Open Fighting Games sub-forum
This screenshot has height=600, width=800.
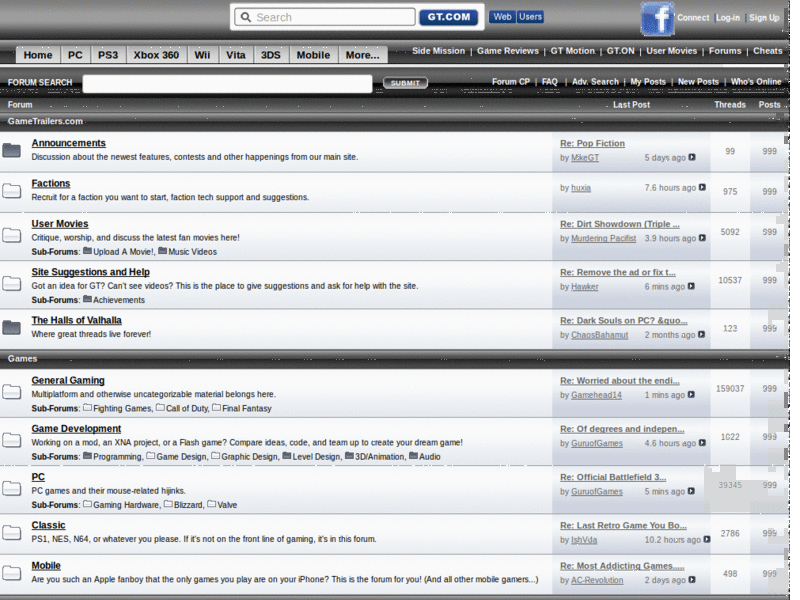pos(122,408)
